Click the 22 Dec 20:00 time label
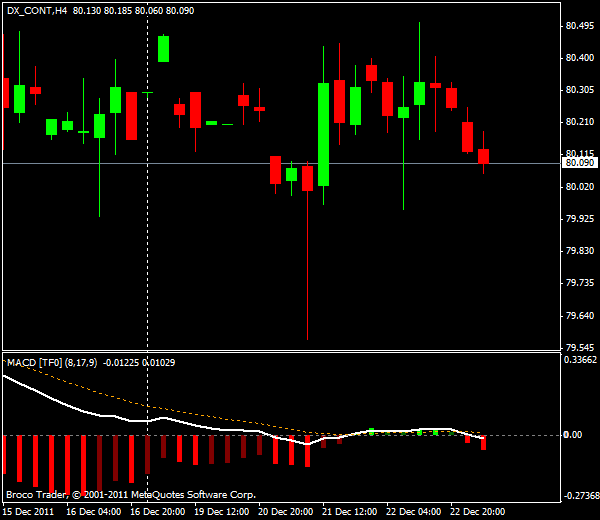This screenshot has width=600, height=520. pyautogui.click(x=478, y=512)
